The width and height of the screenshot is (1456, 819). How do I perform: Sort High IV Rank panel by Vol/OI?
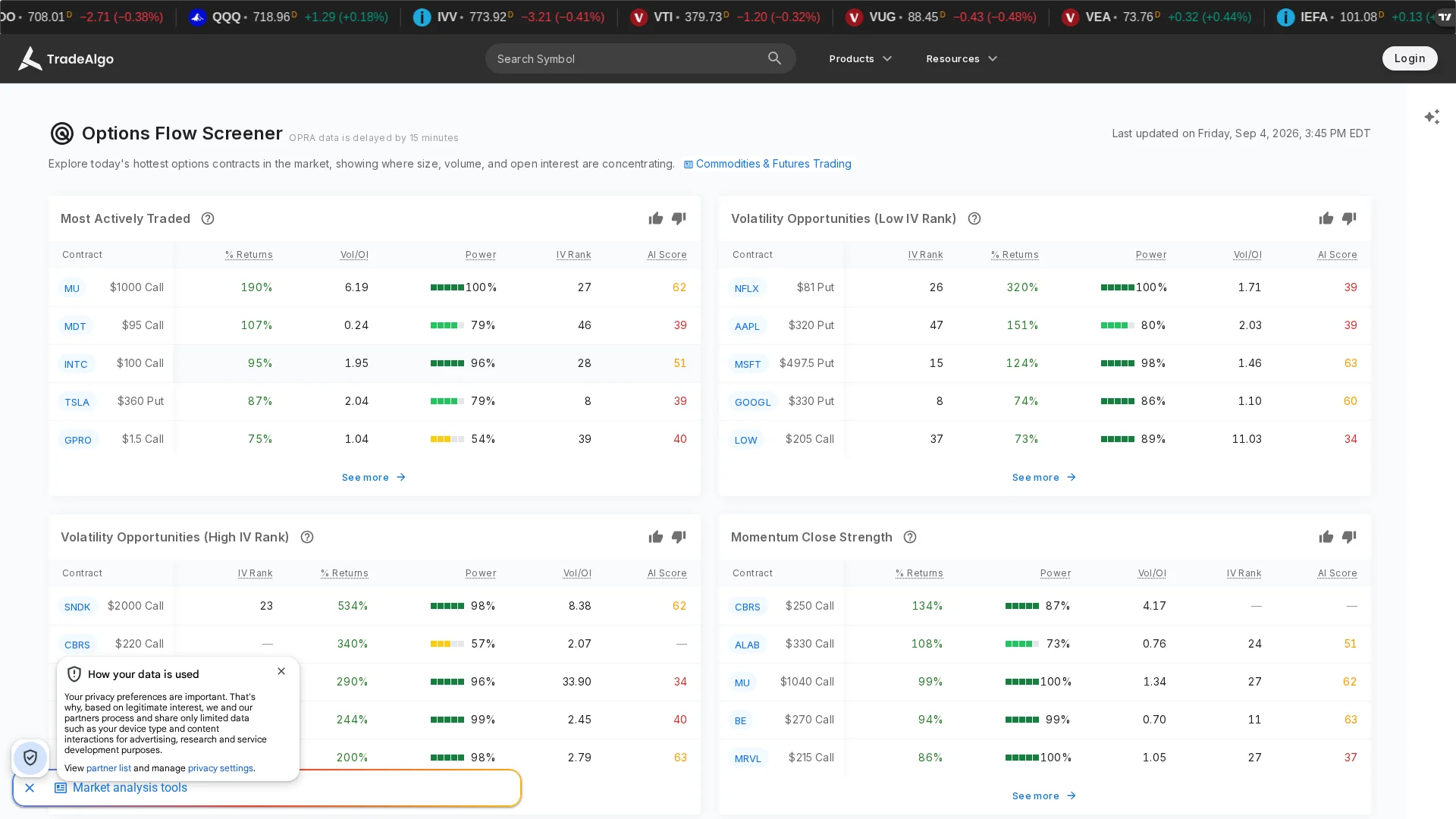point(577,573)
